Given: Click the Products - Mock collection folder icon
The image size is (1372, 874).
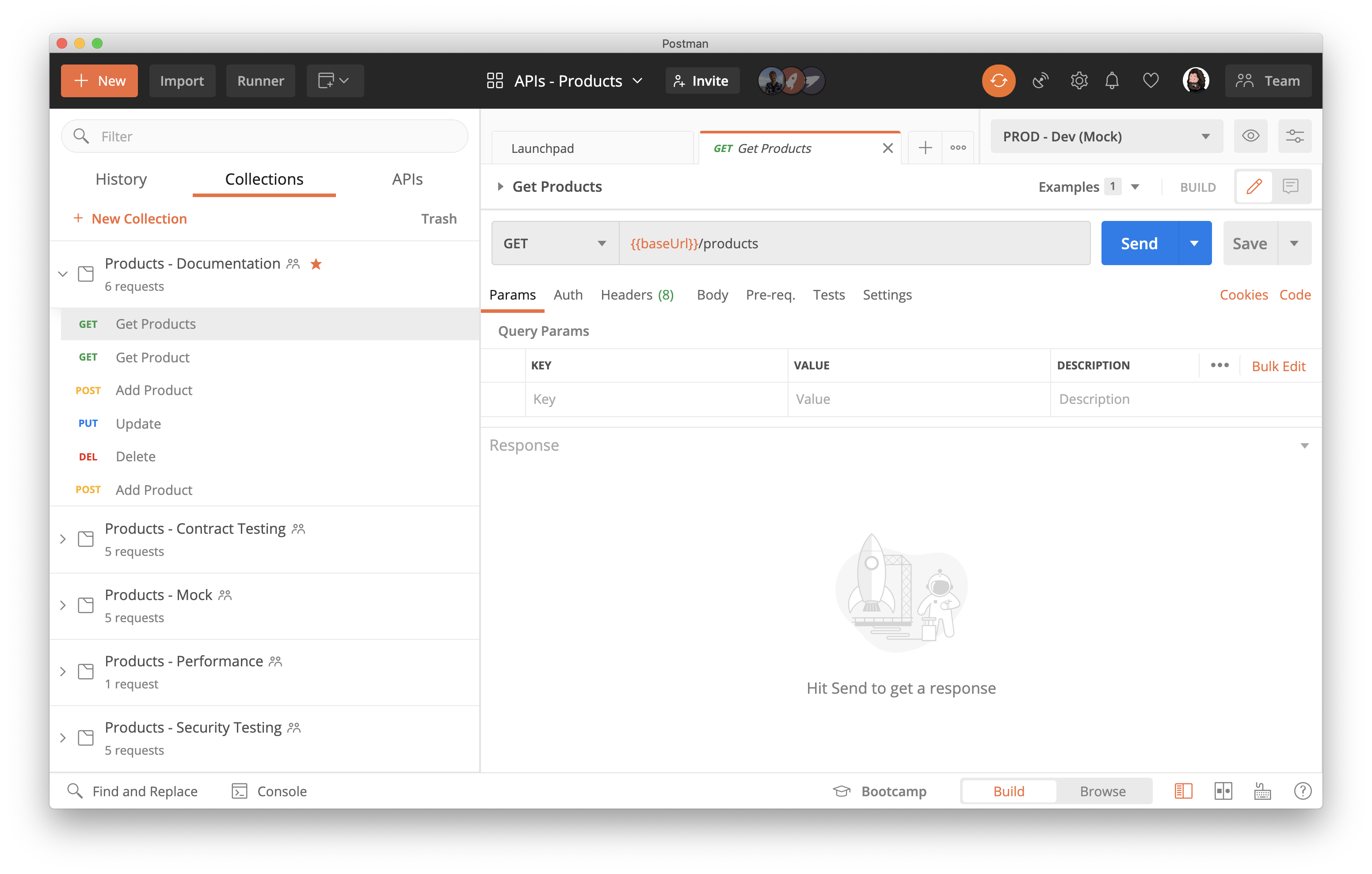Looking at the screenshot, I should tap(85, 605).
